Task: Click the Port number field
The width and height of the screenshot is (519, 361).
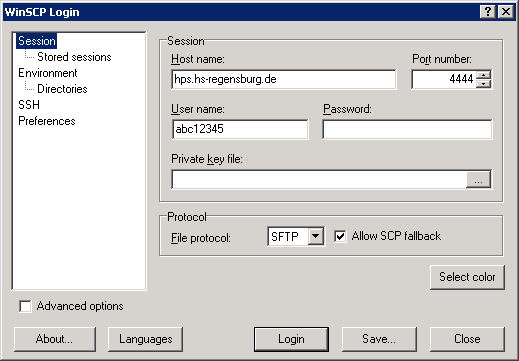Action: [444, 79]
